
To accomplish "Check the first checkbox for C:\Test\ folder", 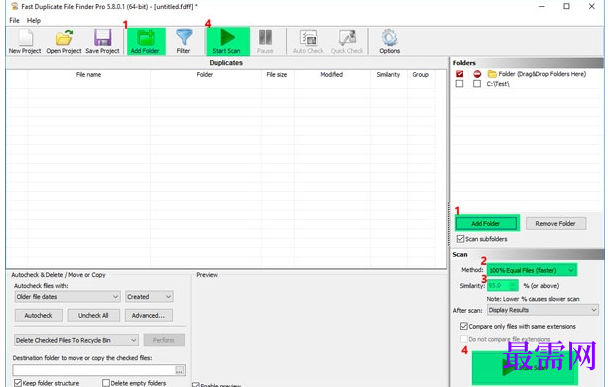I will (459, 84).
